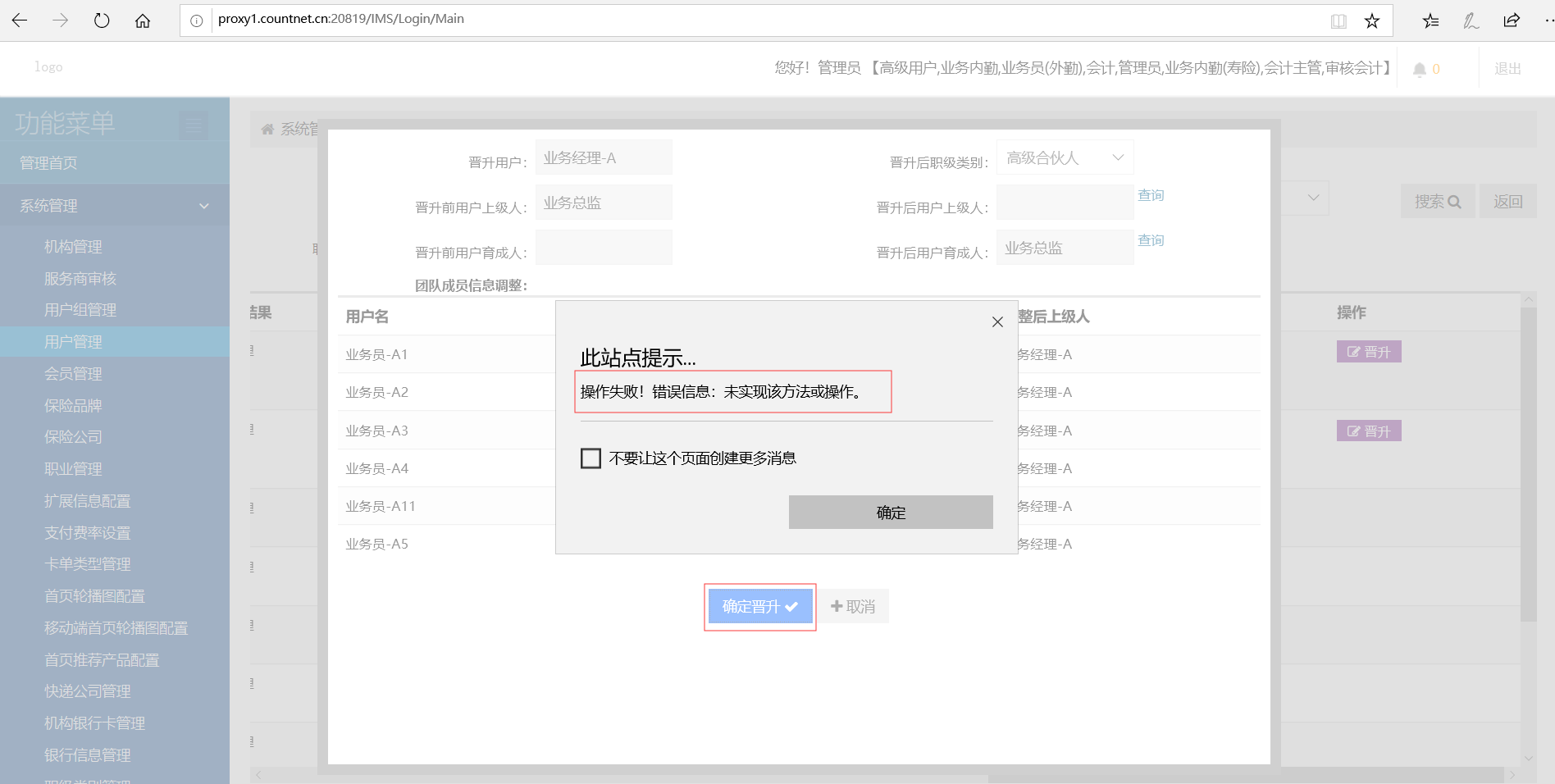Open dropdown left of 搜索 button

tap(1313, 198)
